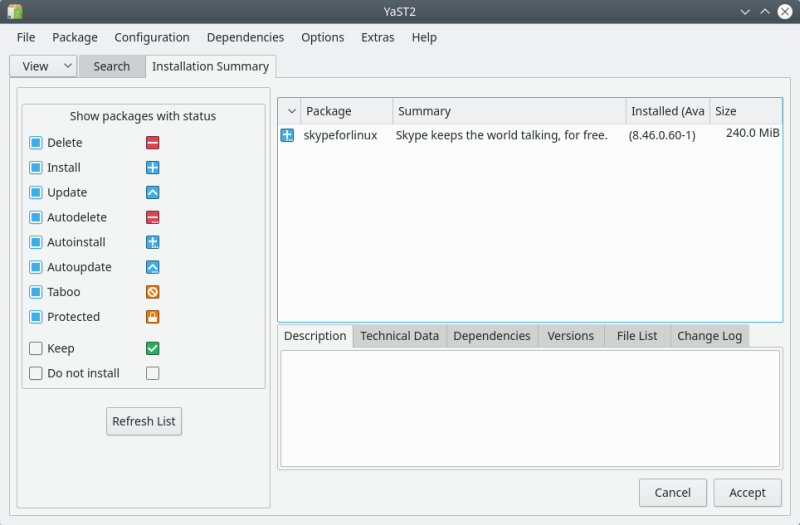Open the View dropdown
800x525 pixels.
tap(43, 66)
